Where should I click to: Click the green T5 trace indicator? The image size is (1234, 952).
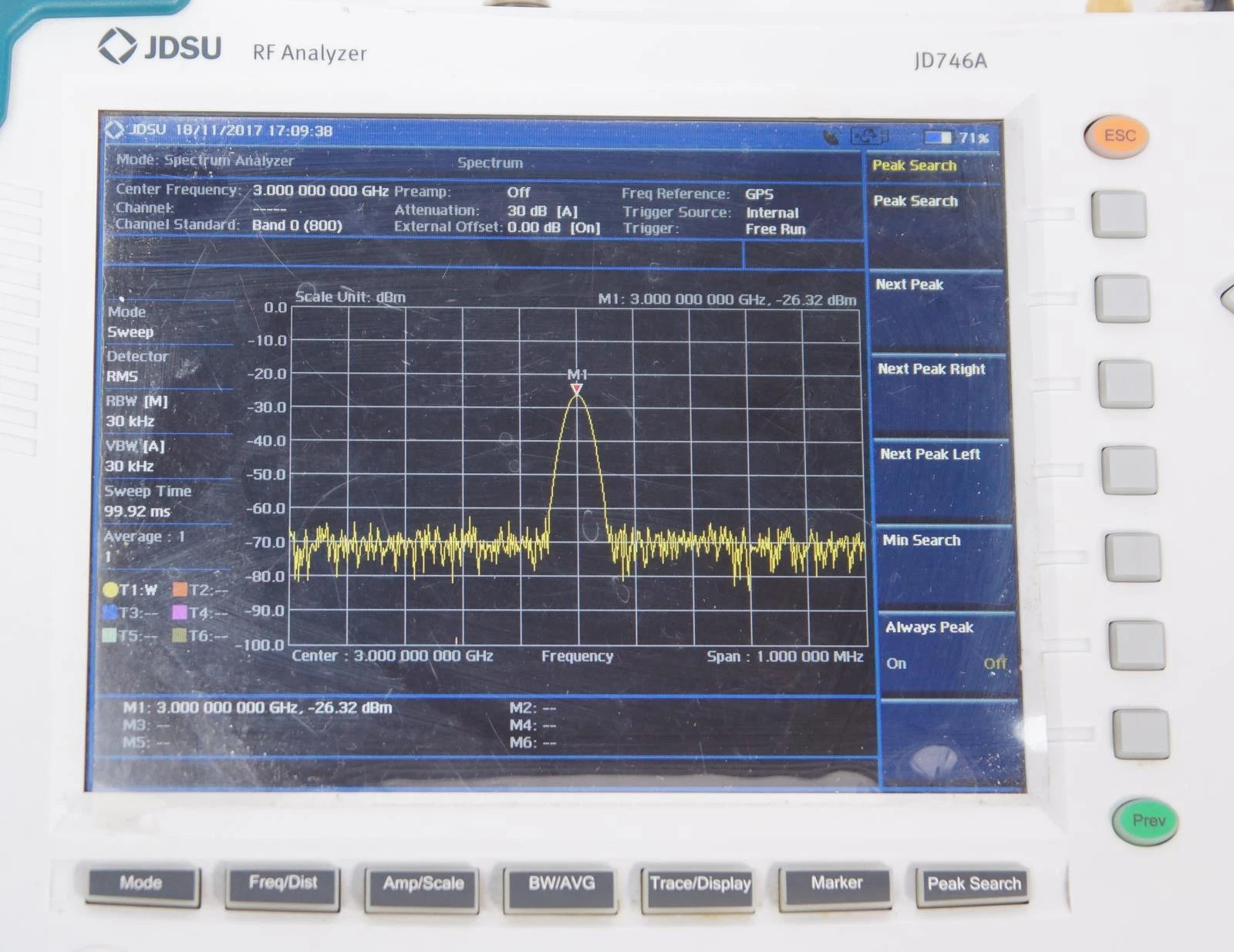(x=129, y=636)
